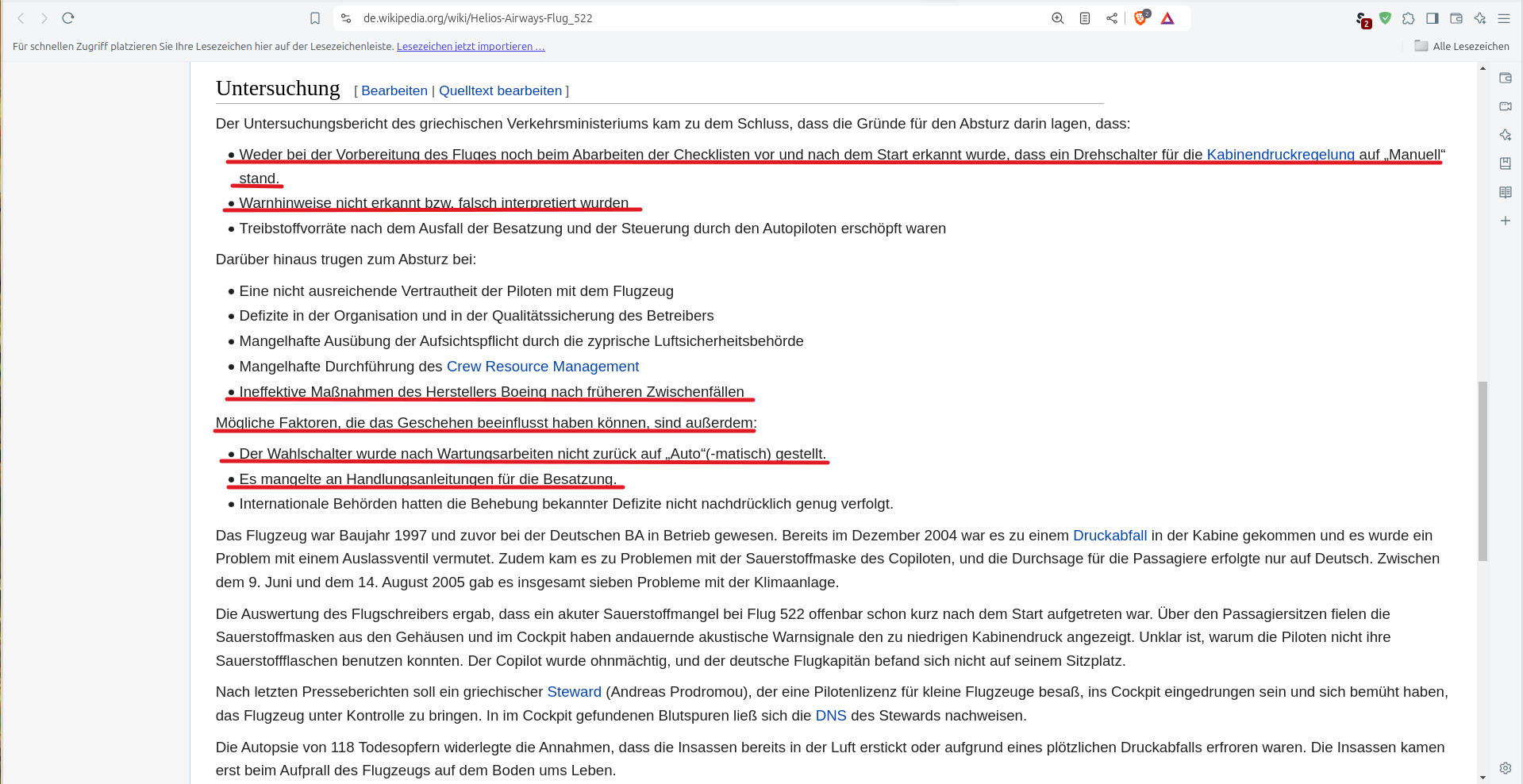Screen dimensions: 1523x784
Task: Open the zoom magnifier icon in address bar
Action: point(1058,18)
